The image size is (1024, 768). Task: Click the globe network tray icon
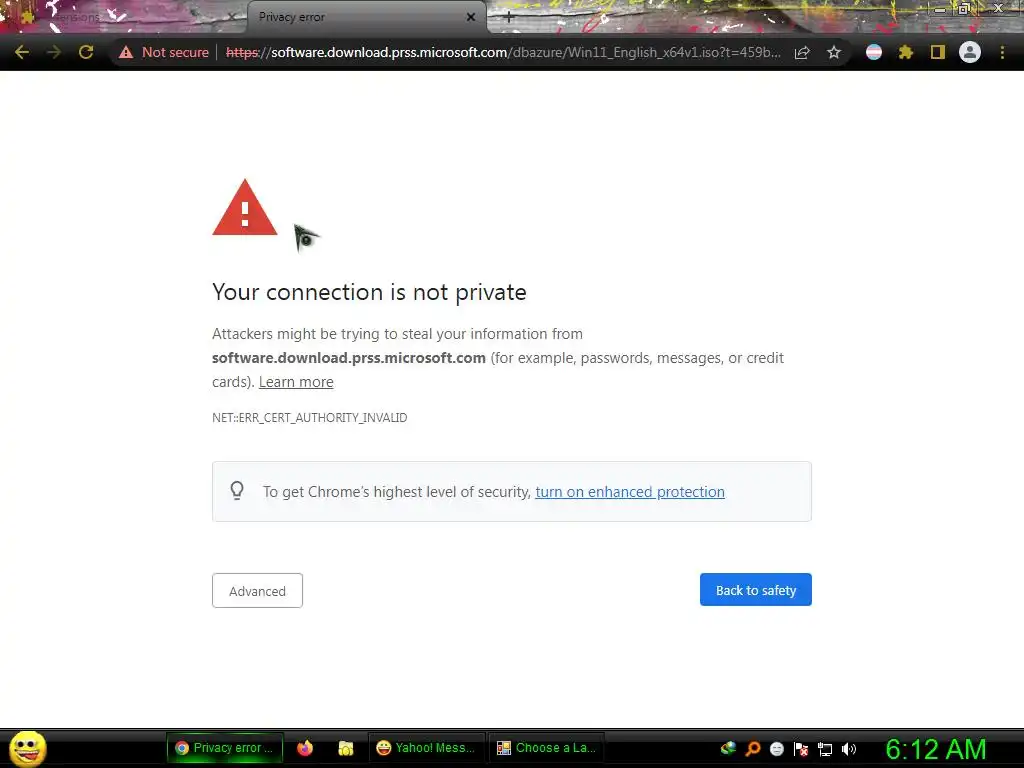click(x=728, y=748)
